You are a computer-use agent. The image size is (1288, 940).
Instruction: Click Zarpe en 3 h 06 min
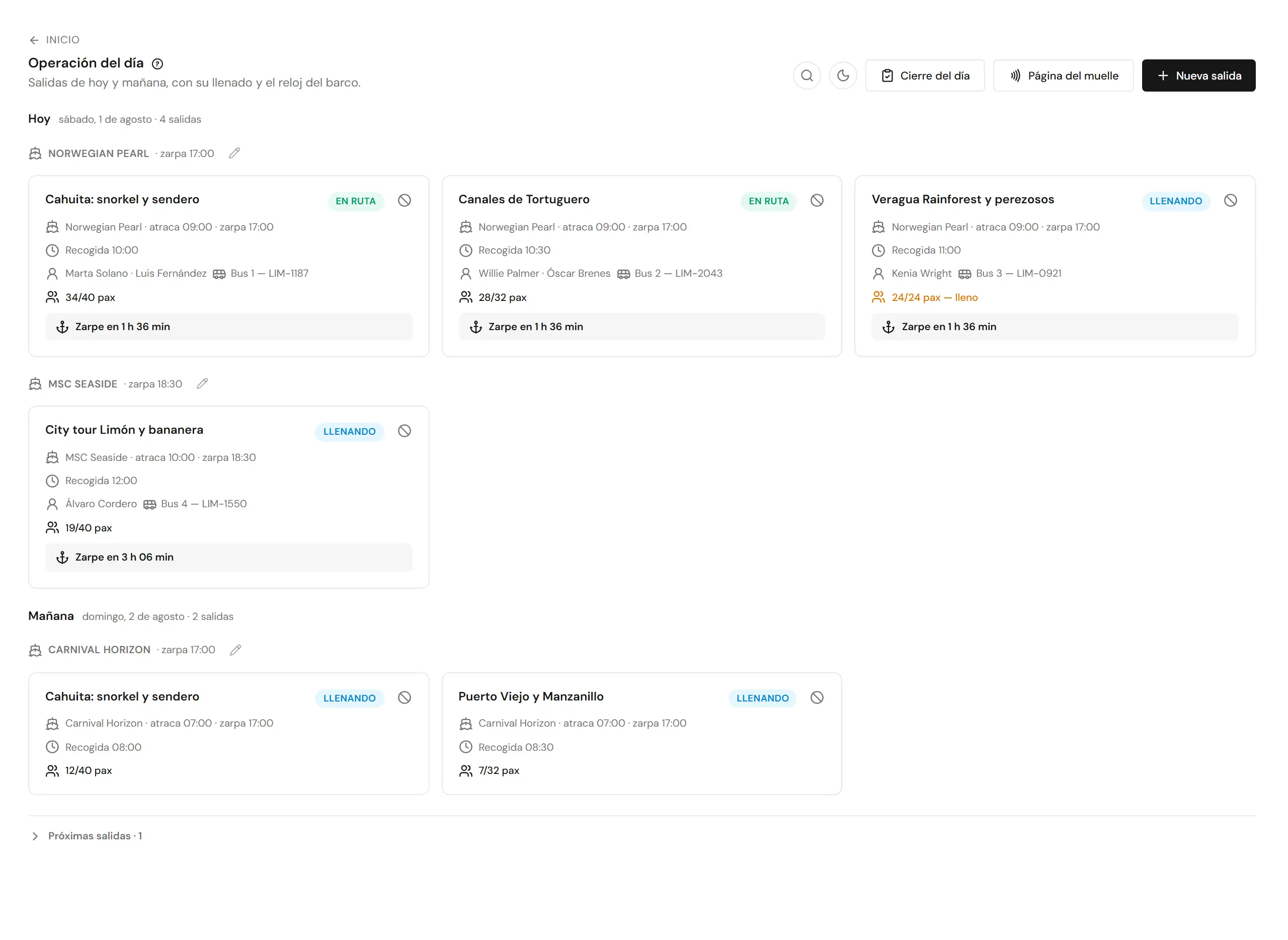coord(124,558)
